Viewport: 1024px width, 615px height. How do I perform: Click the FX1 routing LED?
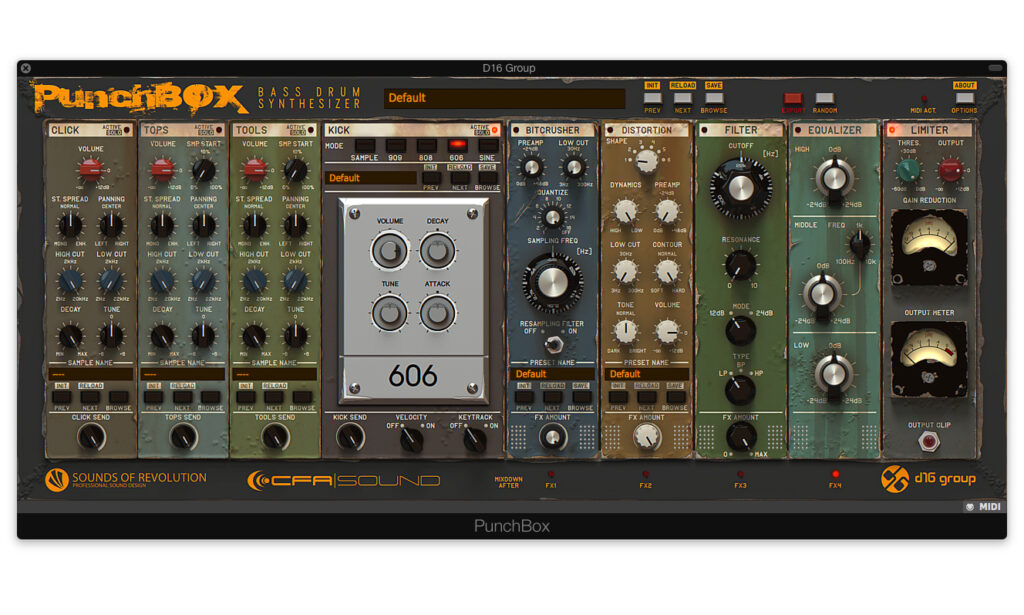(551, 475)
